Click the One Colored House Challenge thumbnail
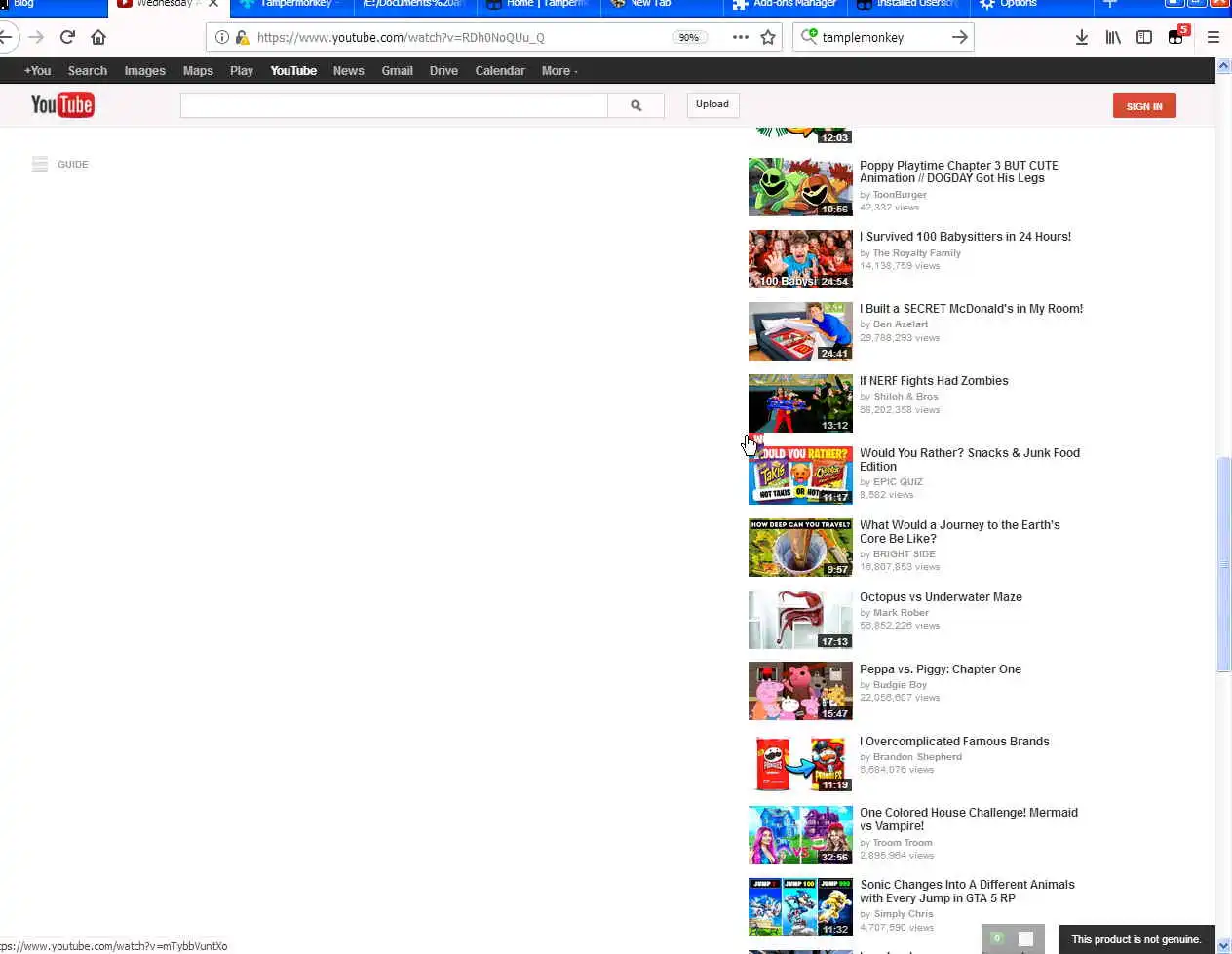Image resolution: width=1232 pixels, height=954 pixels. pos(800,835)
